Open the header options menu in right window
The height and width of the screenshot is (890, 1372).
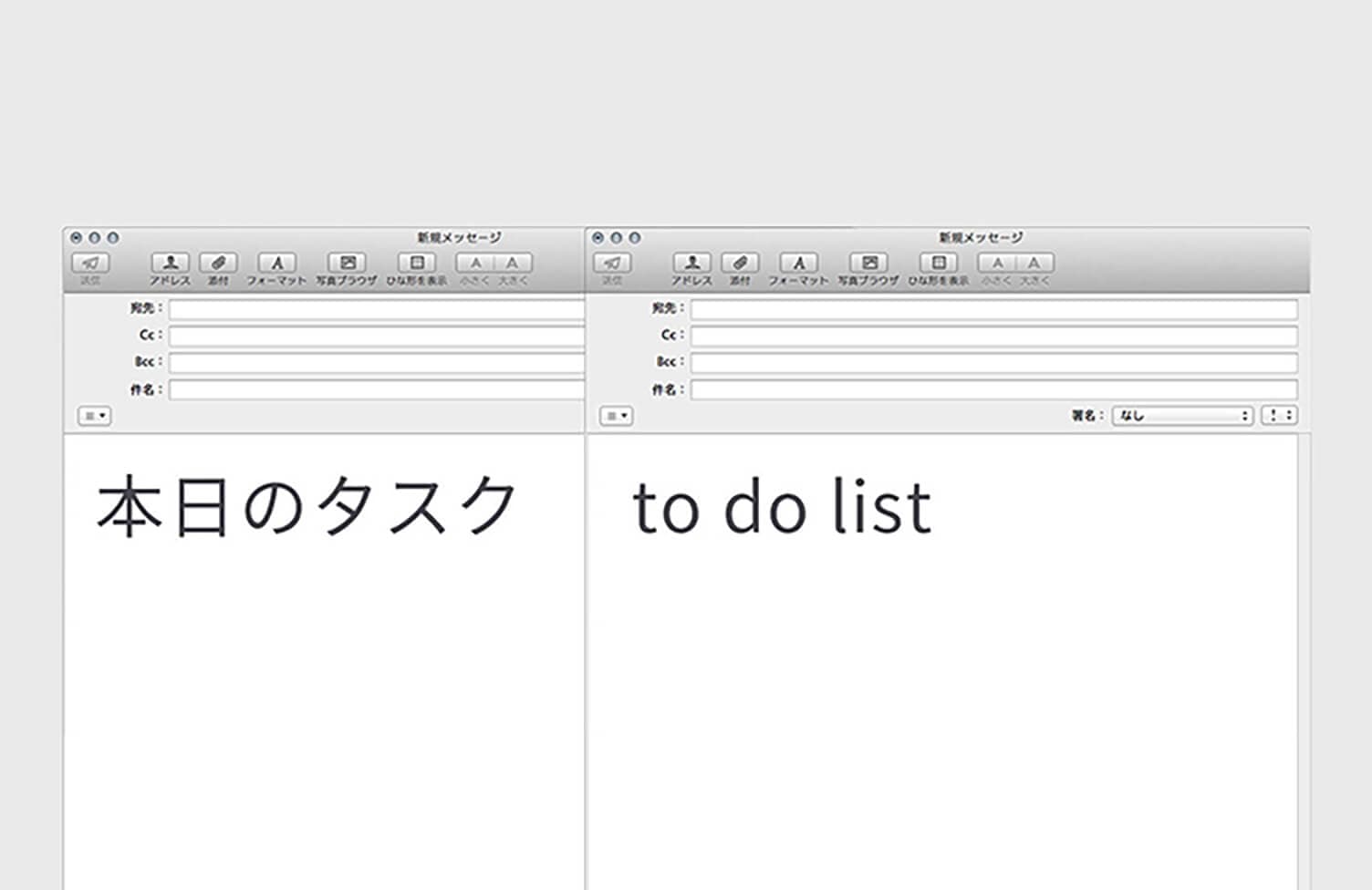click(x=617, y=416)
